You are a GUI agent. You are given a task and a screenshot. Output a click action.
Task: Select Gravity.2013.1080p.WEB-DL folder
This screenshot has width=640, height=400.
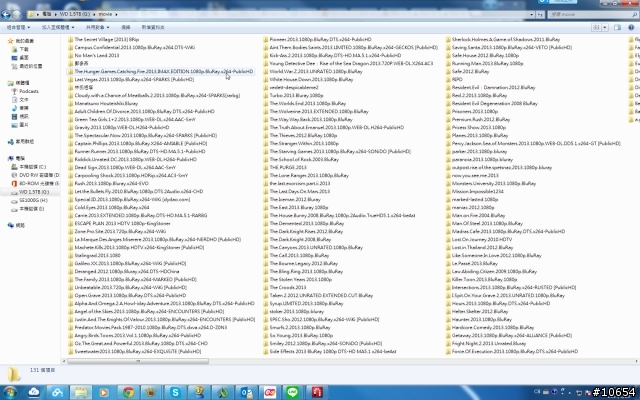pos(122,127)
